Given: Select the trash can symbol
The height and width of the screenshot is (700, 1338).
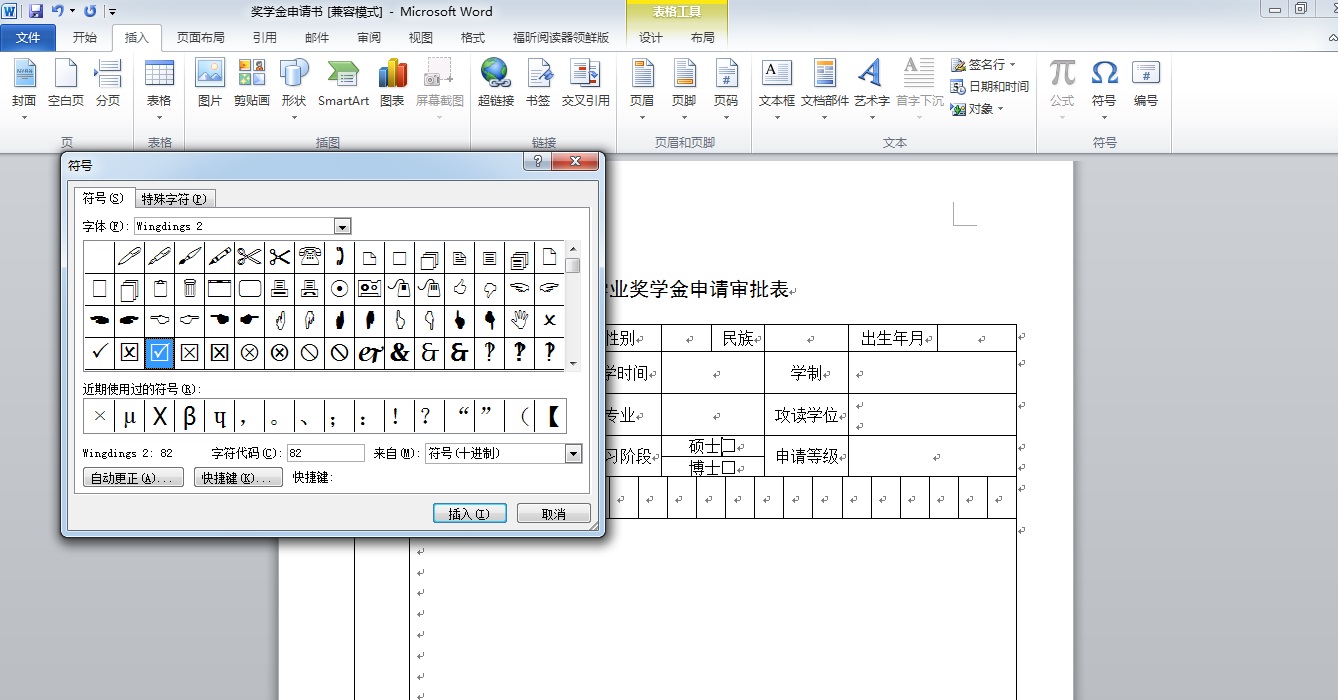Looking at the screenshot, I should tap(190, 289).
